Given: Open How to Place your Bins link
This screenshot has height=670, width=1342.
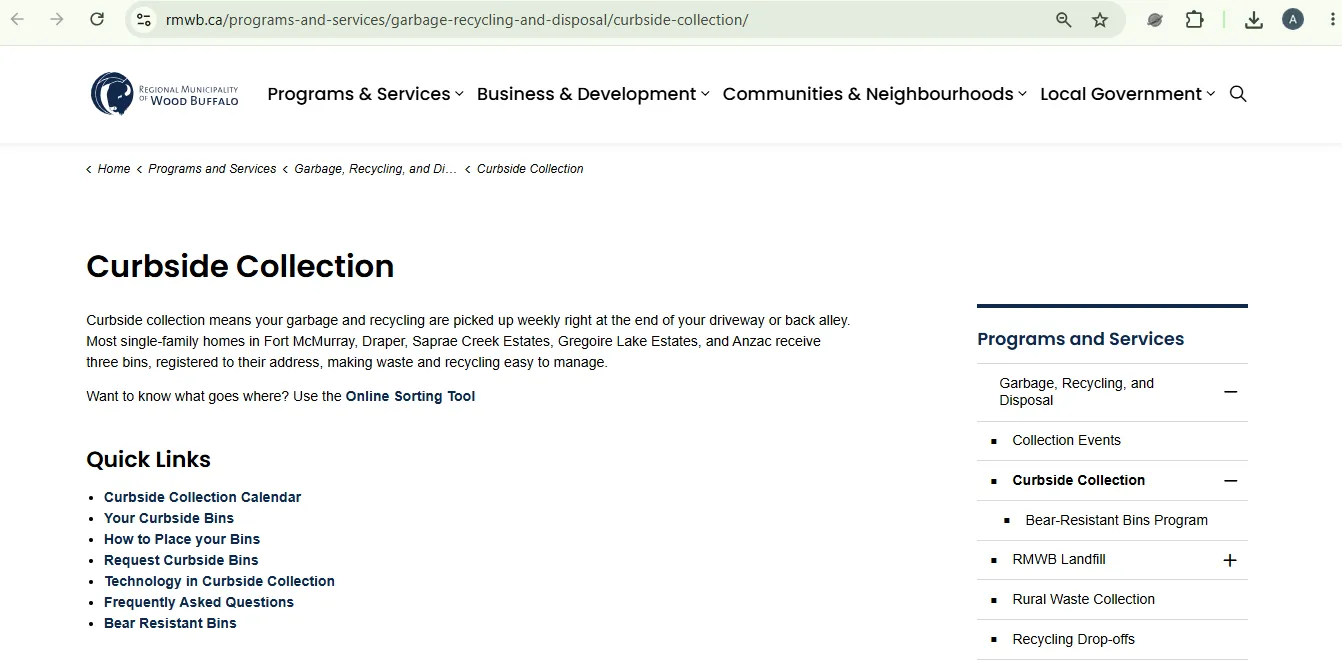Looking at the screenshot, I should point(182,539).
